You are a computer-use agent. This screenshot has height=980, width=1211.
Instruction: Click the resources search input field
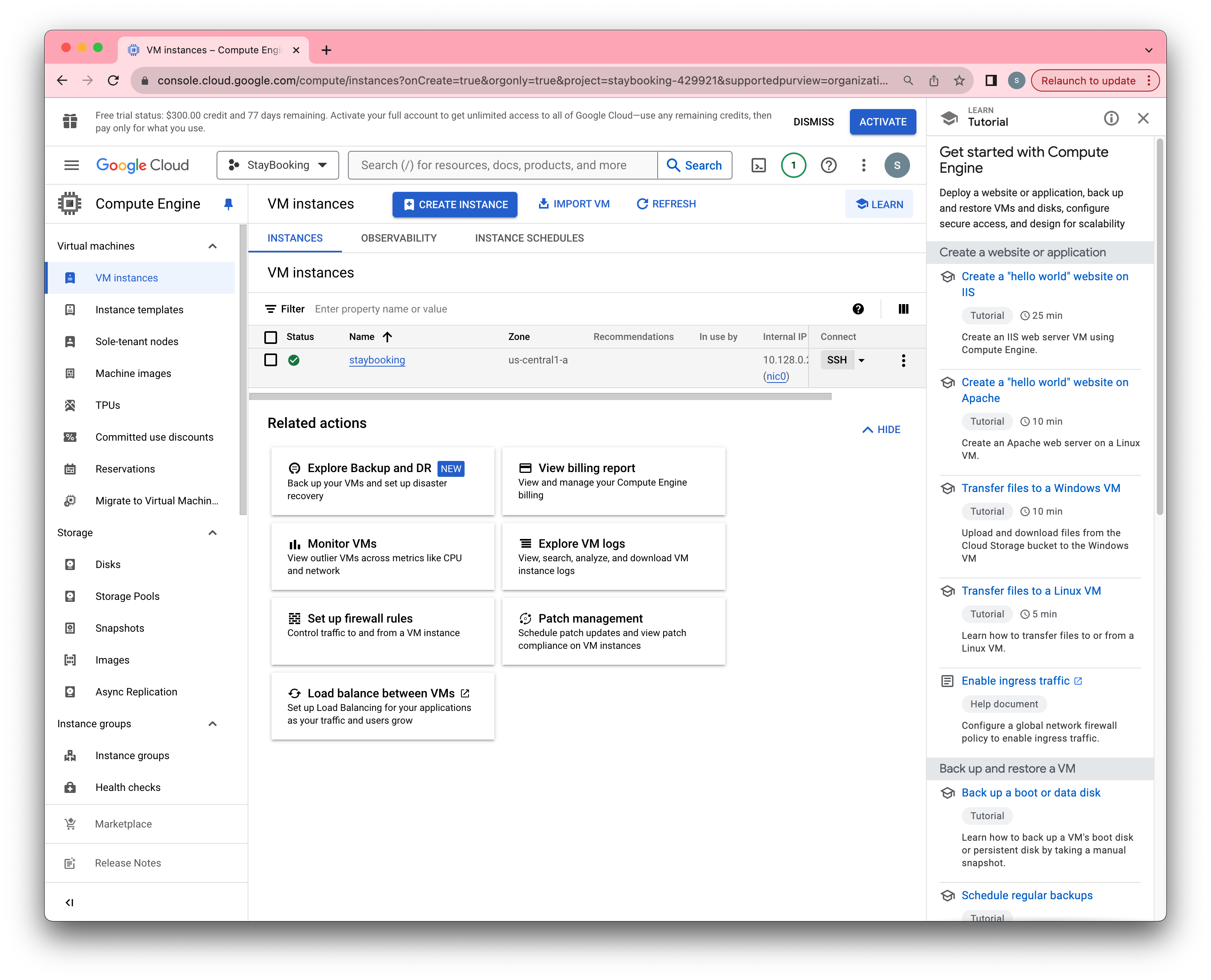pos(502,166)
